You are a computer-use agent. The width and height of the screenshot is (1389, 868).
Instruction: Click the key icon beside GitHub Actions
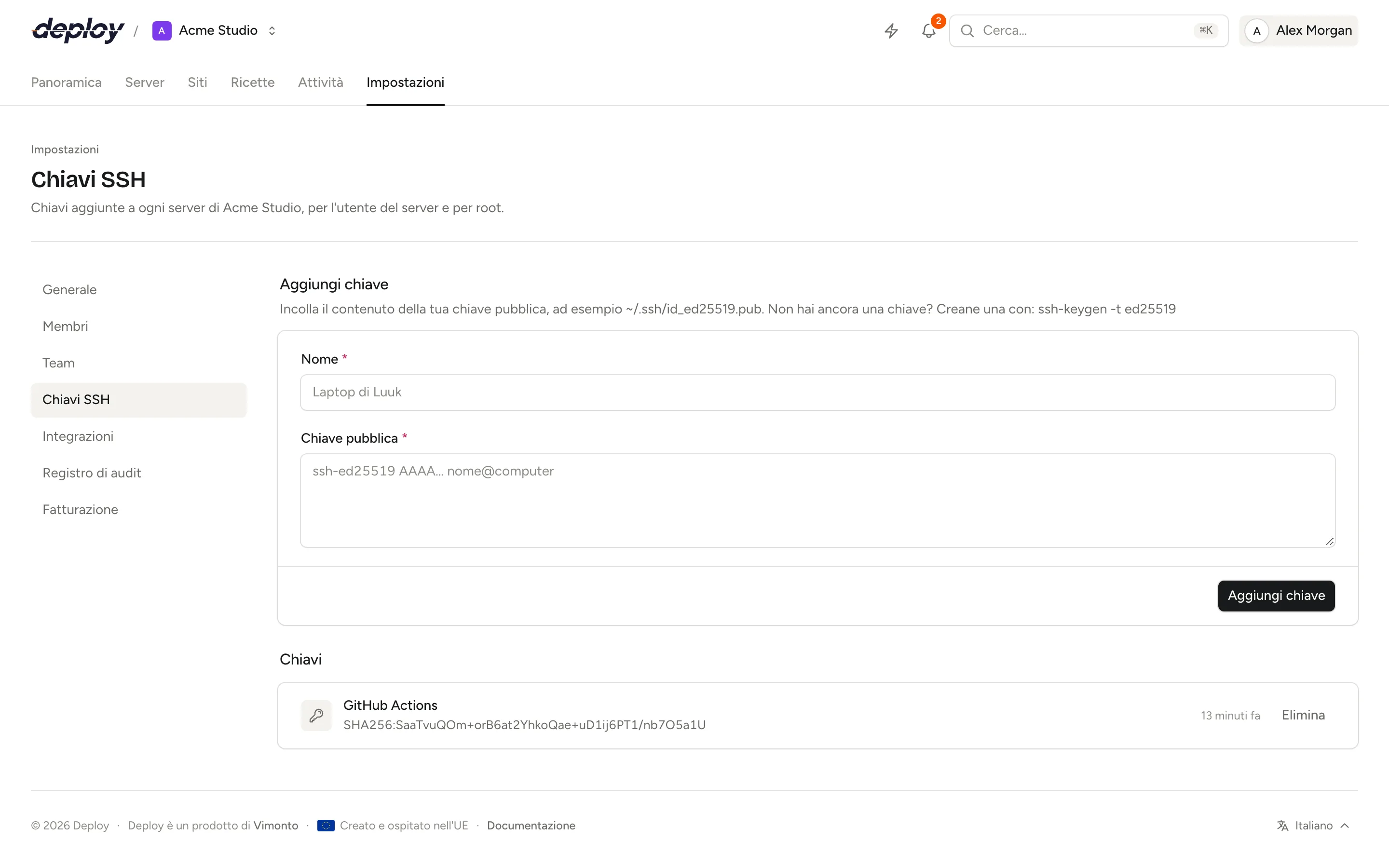coord(316,715)
